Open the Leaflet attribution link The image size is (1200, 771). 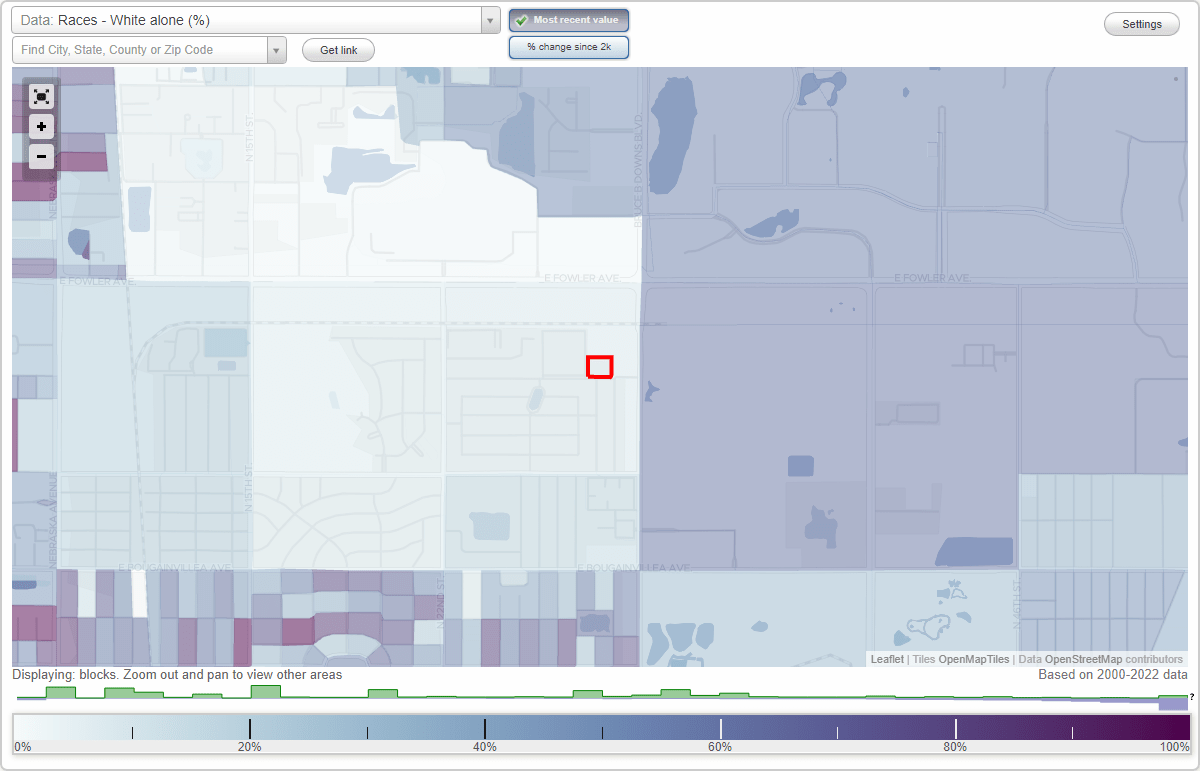887,659
